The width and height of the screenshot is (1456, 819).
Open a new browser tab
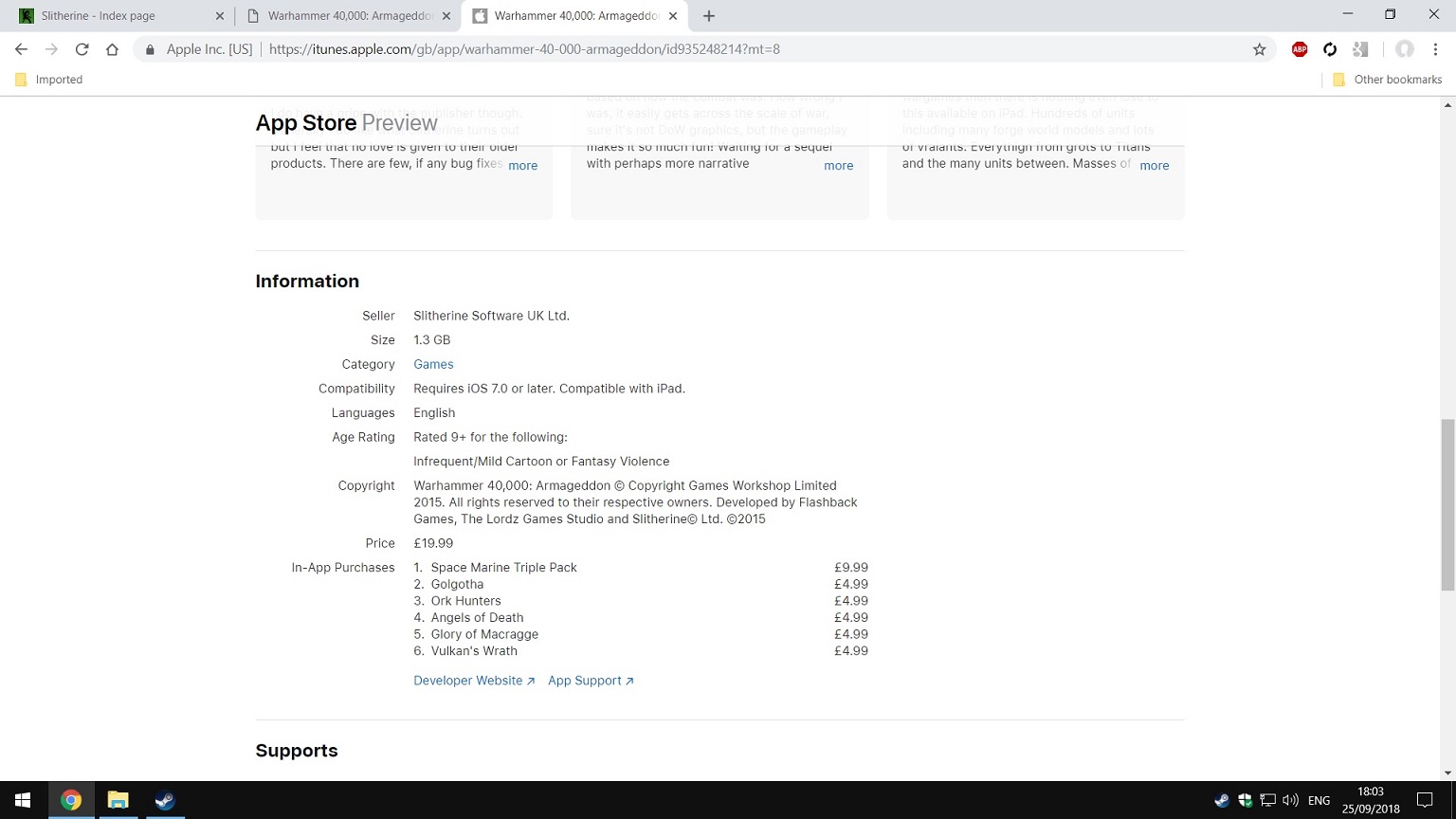(x=709, y=15)
